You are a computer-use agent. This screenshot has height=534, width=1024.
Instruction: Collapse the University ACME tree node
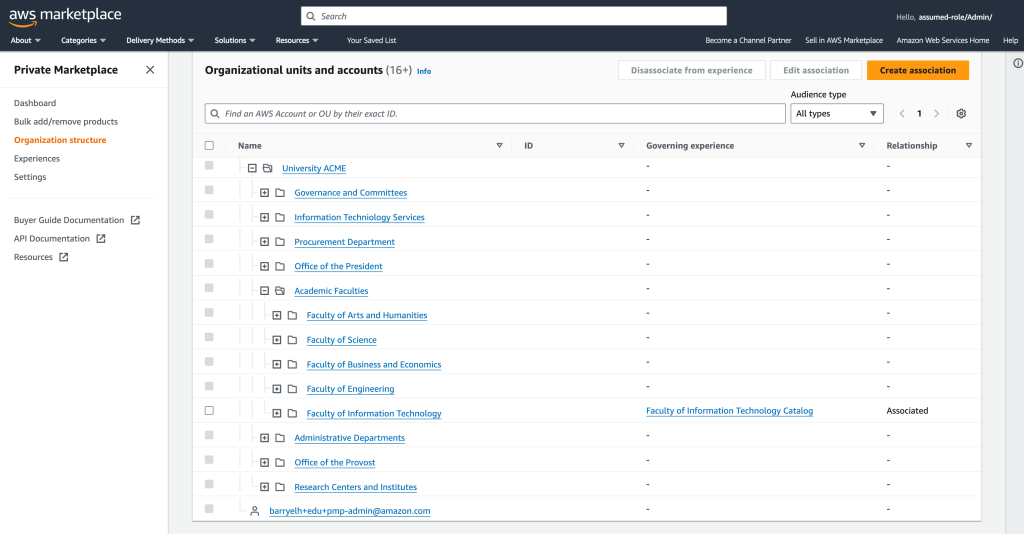click(x=252, y=168)
